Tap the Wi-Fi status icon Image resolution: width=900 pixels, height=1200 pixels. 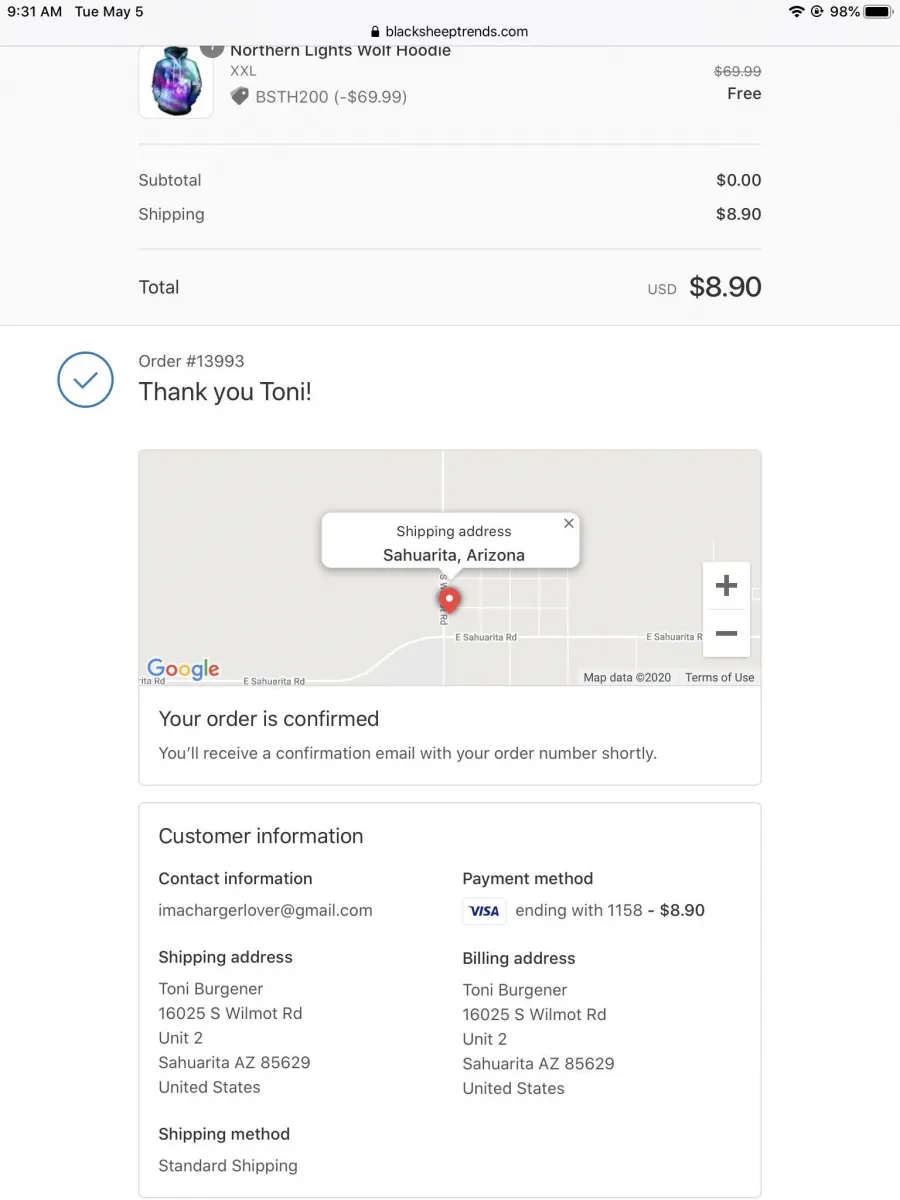796,12
